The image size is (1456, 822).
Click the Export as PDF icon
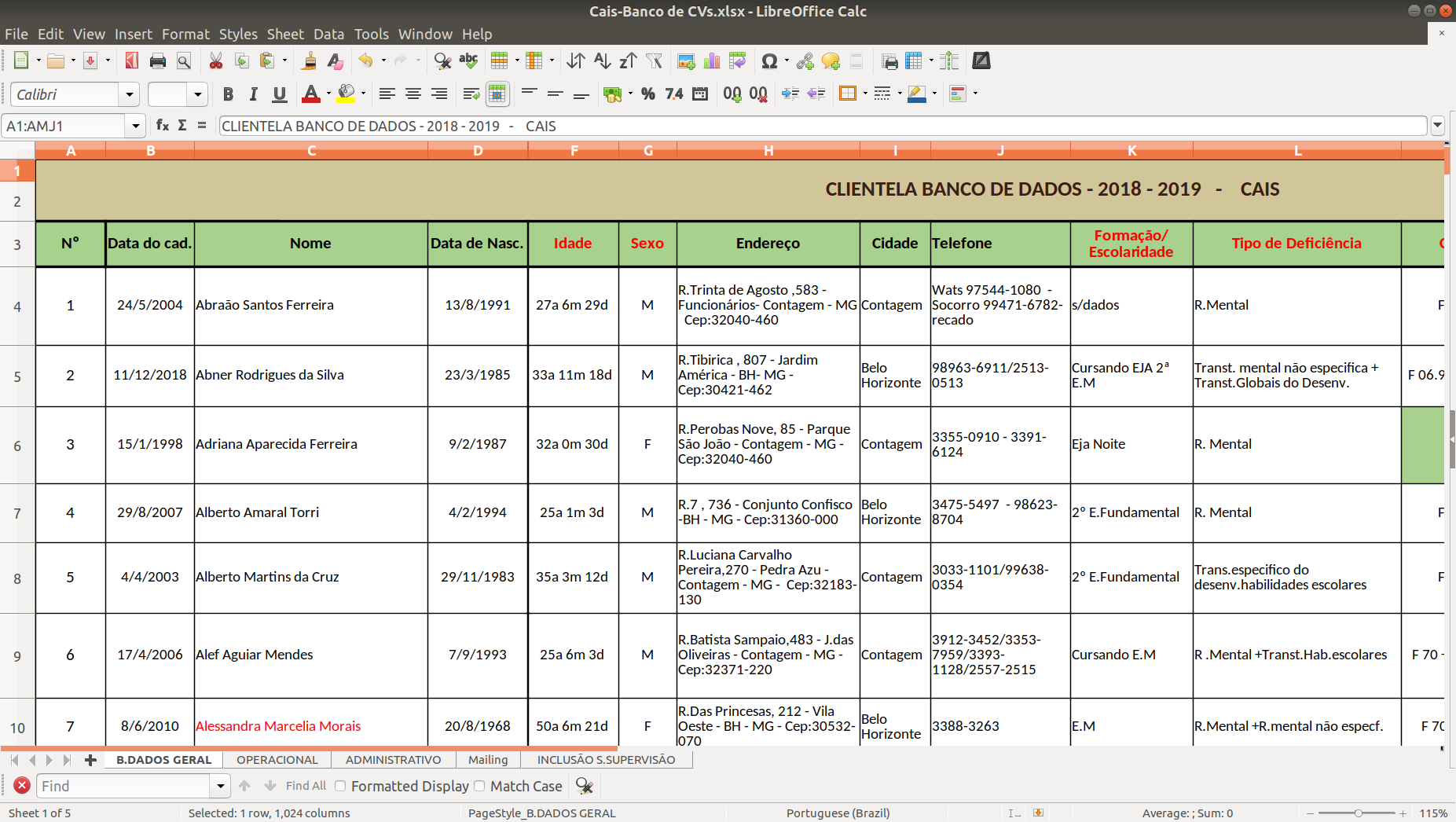(131, 61)
